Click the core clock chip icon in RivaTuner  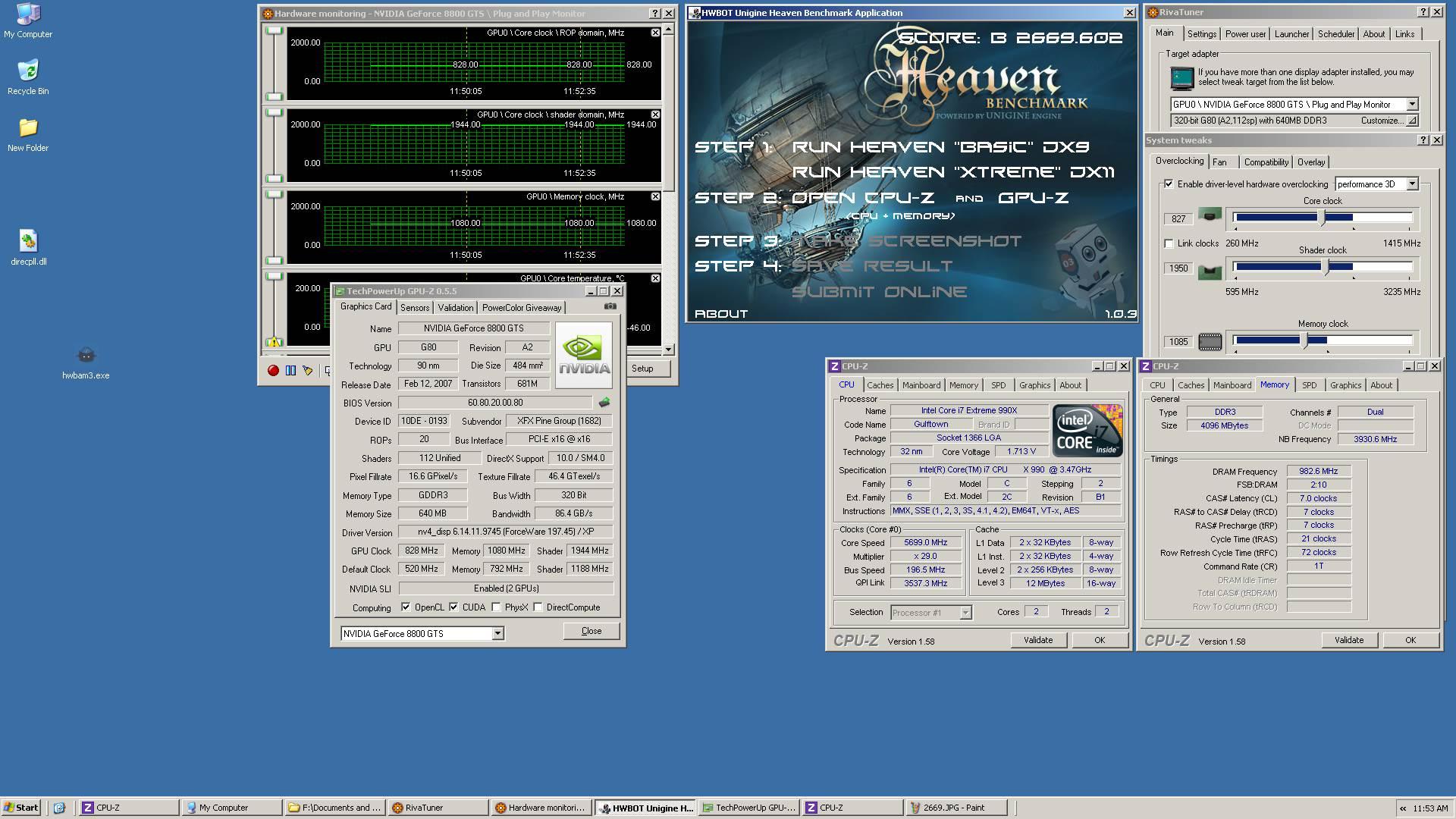(1210, 216)
